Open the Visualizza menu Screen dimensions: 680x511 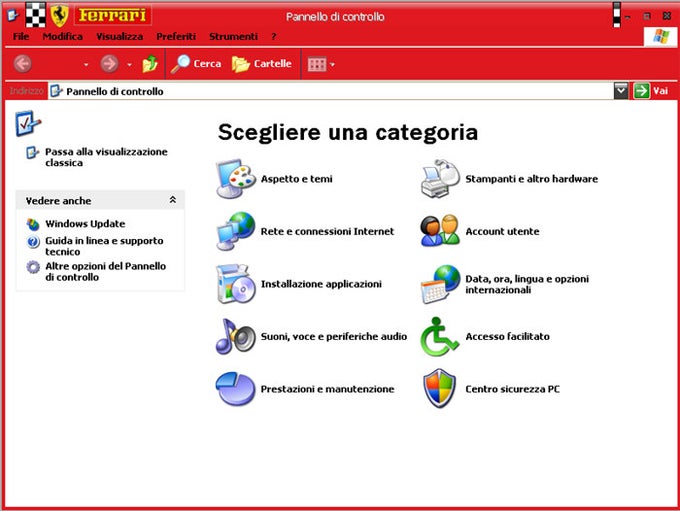pyautogui.click(x=119, y=36)
